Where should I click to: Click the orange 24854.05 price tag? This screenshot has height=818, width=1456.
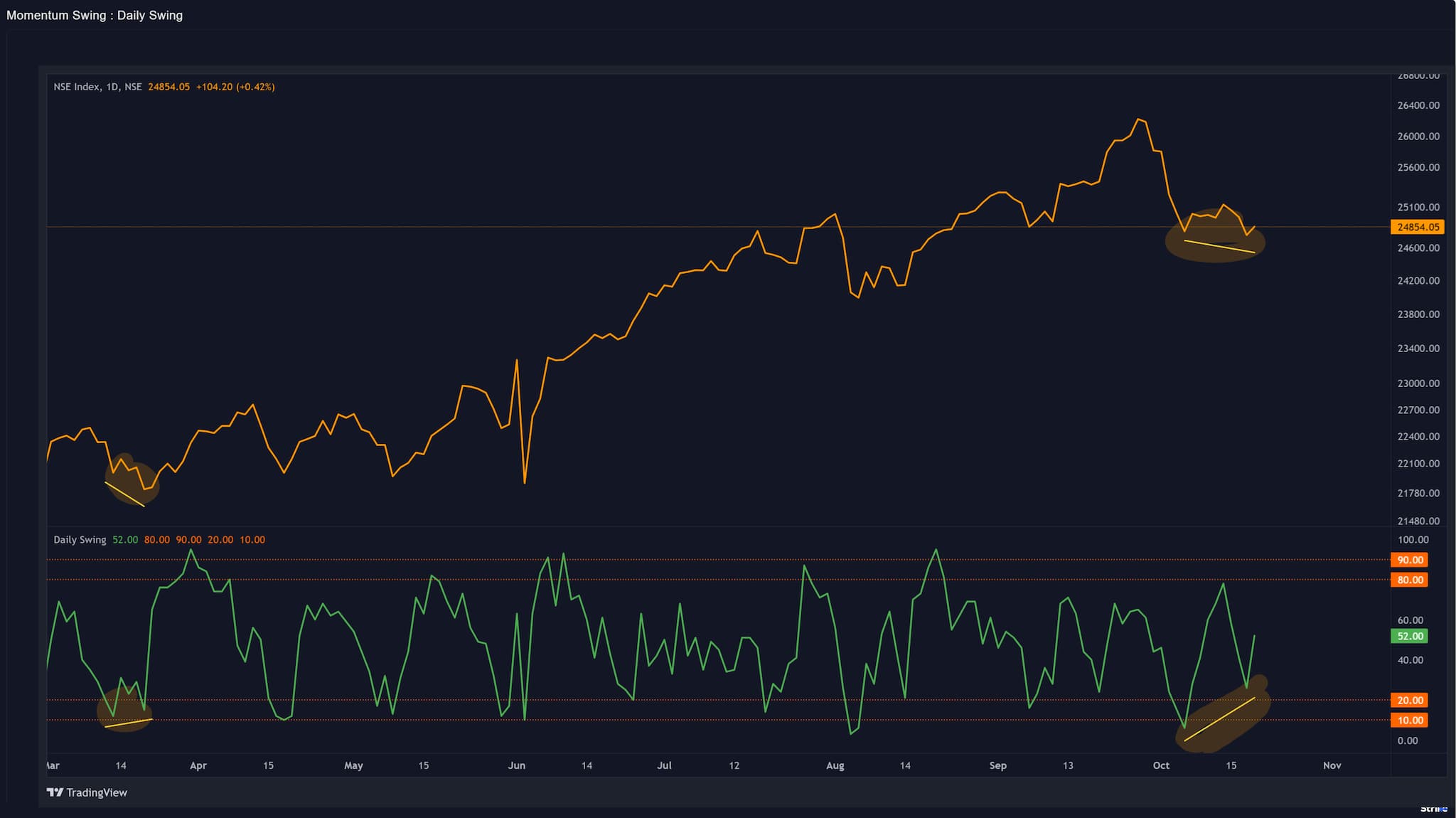click(1417, 227)
